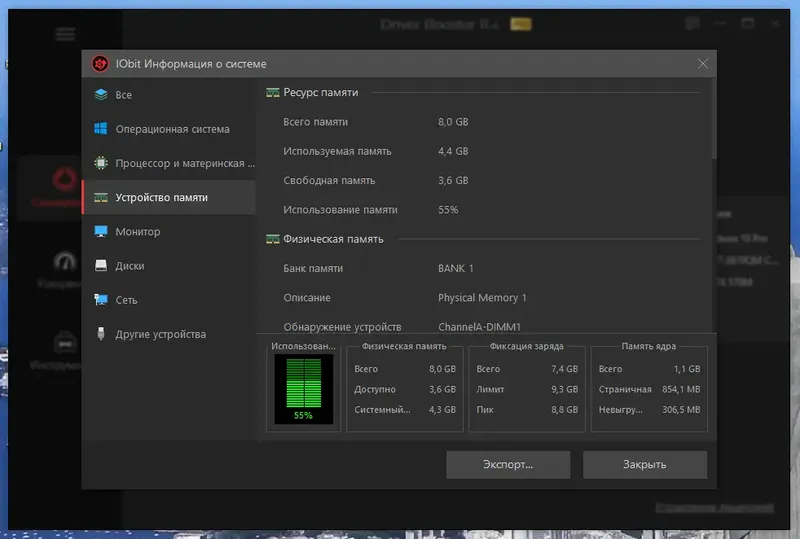Click the 'Экспорт...' button
Image resolution: width=800 pixels, height=539 pixels.
pyautogui.click(x=508, y=464)
